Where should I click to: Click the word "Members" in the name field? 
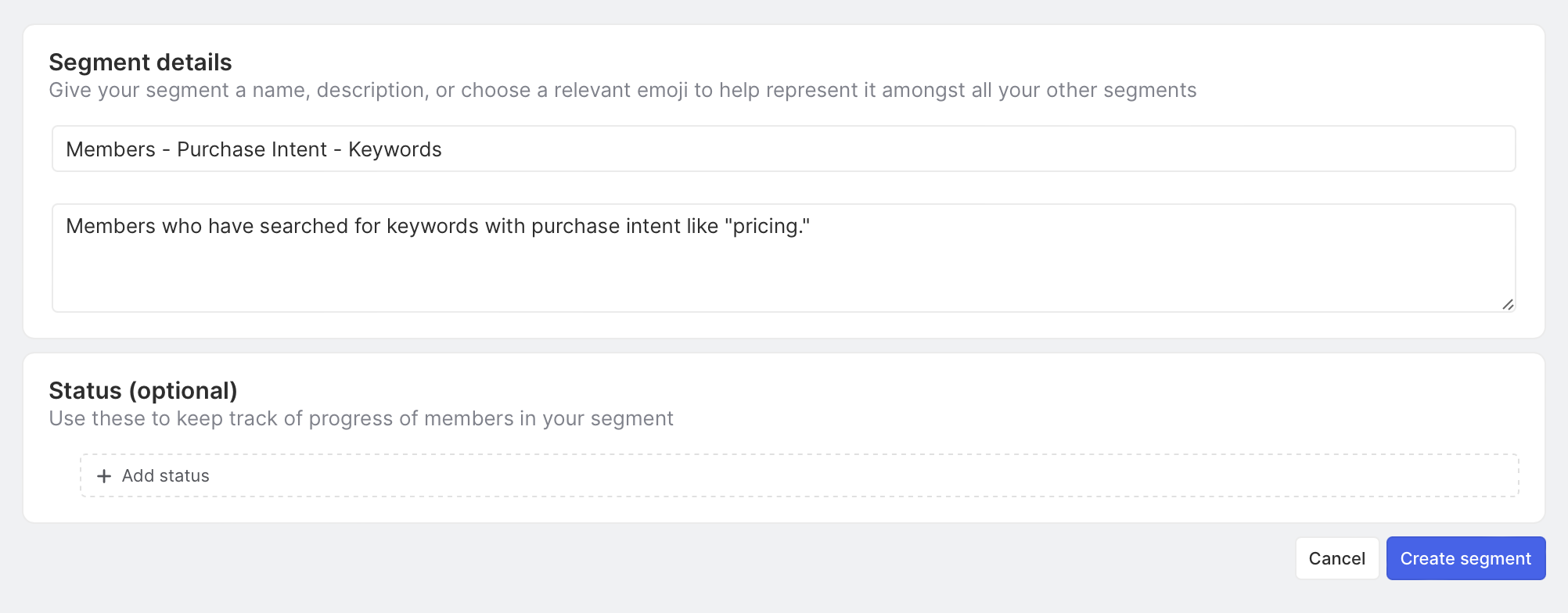pos(110,149)
